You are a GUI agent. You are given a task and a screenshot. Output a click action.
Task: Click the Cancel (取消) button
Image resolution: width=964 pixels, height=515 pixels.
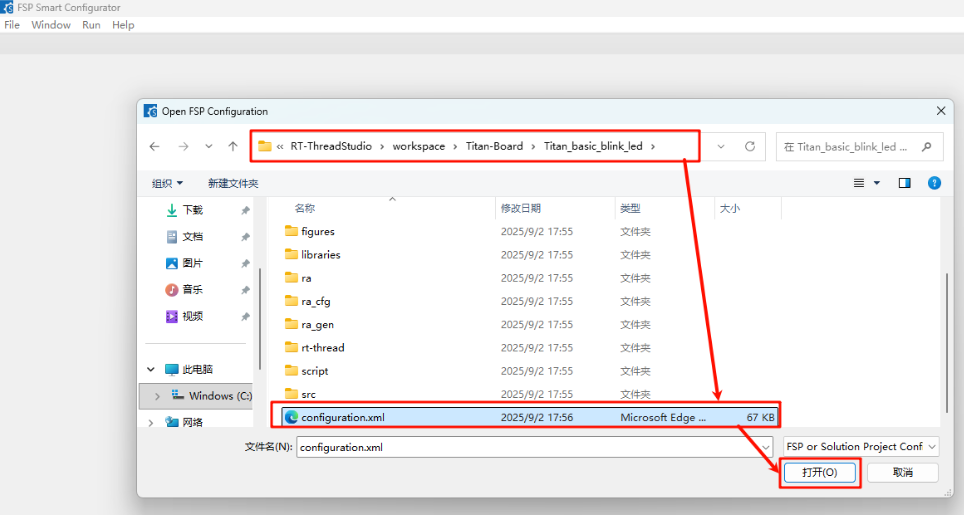[902, 472]
